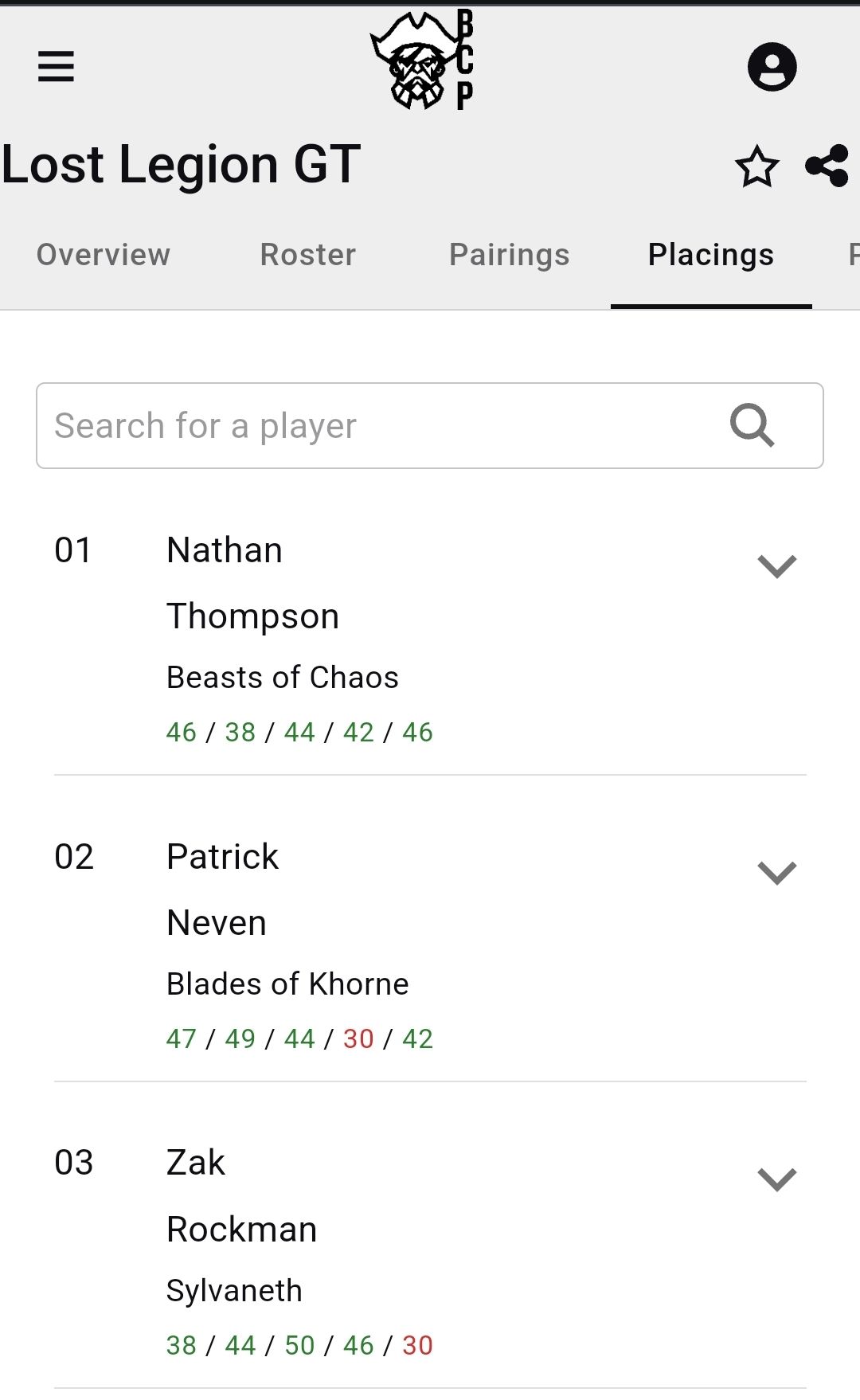Expand Patrick Neven's placing details

(776, 873)
